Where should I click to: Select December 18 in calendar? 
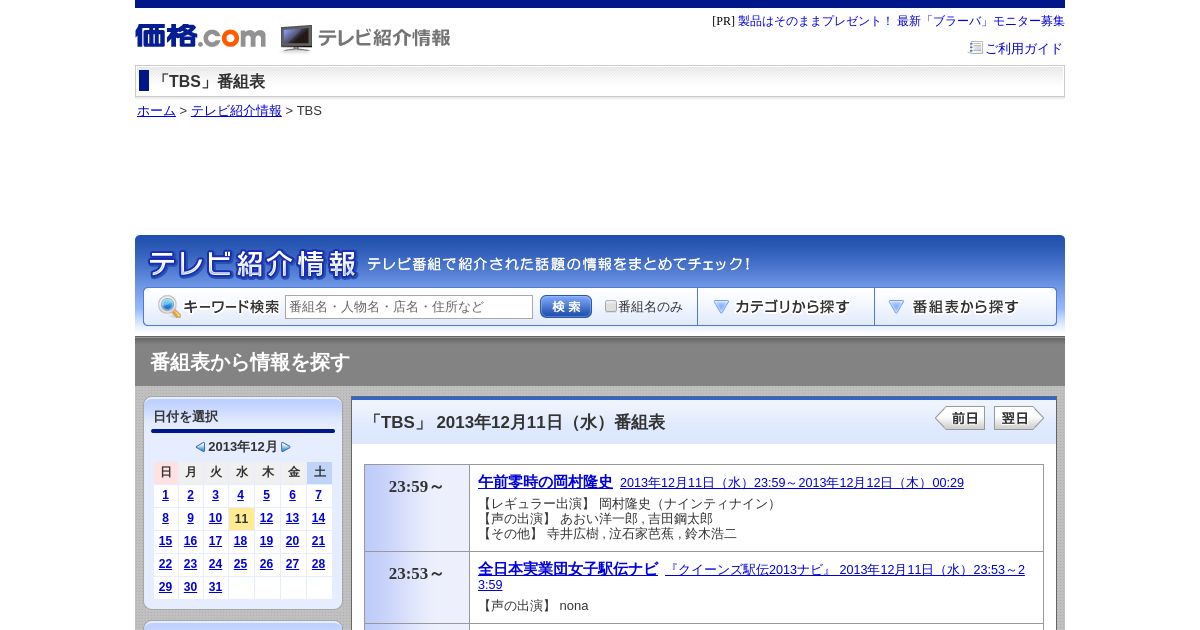pyautogui.click(x=240, y=541)
